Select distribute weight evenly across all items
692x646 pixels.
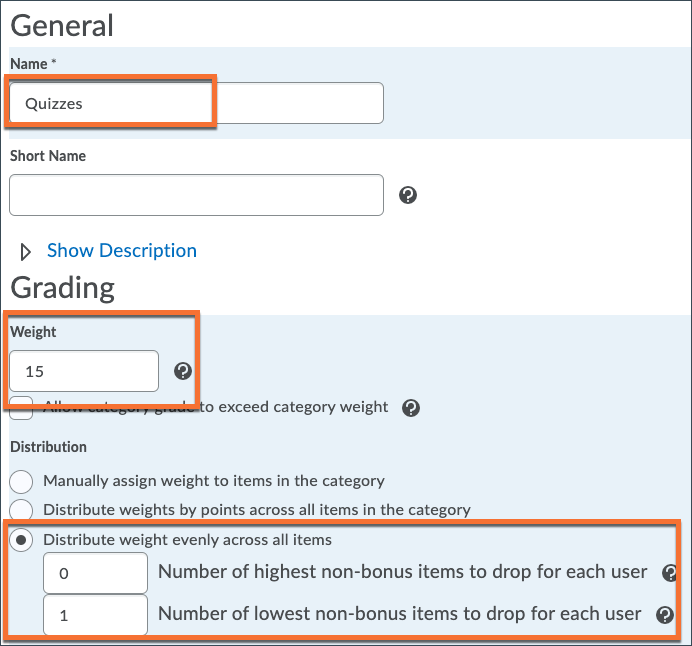tap(21, 540)
